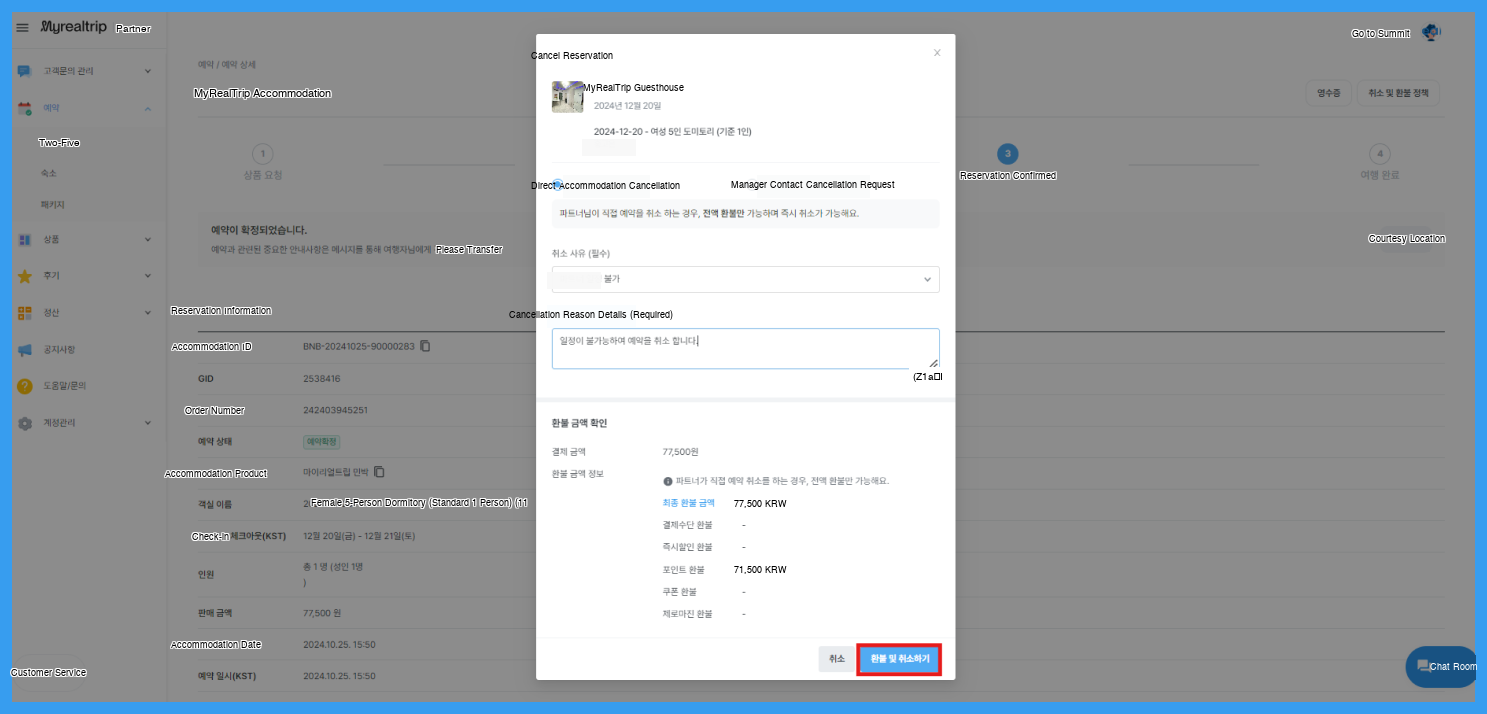This screenshot has width=1487, height=714.
Task: Copy the BNB-20241025-90000283 reservation ID
Action: click(x=425, y=346)
